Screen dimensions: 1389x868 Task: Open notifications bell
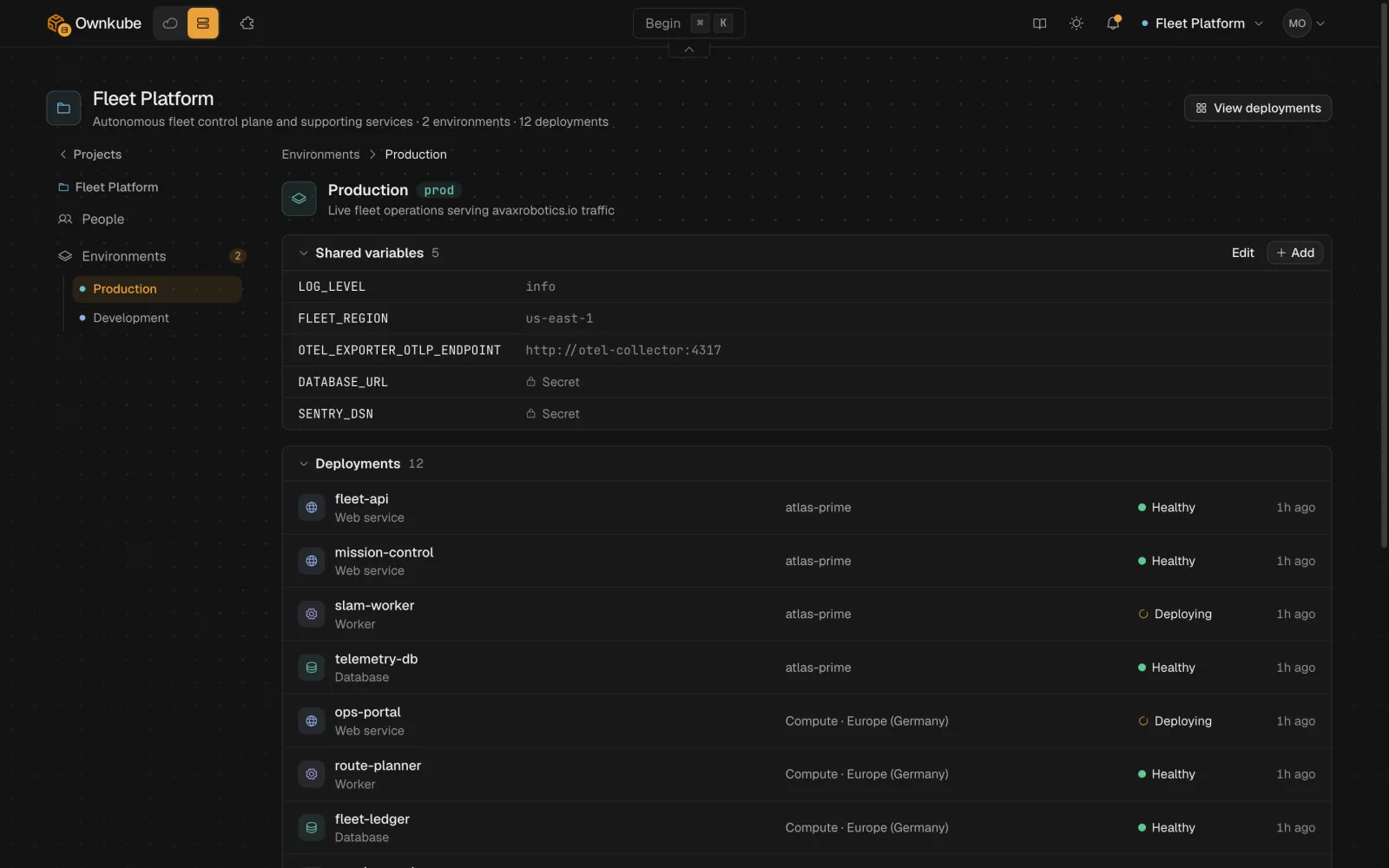tap(1113, 23)
